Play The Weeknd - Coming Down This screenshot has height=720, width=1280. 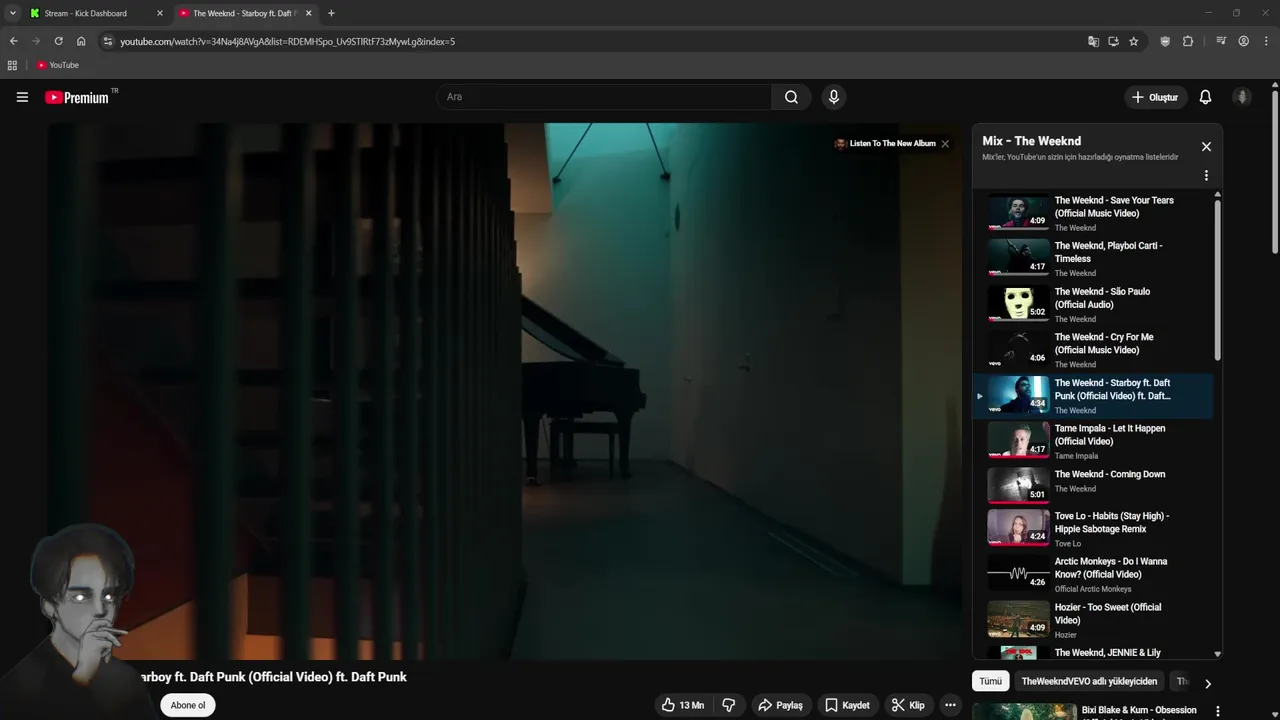[1093, 486]
